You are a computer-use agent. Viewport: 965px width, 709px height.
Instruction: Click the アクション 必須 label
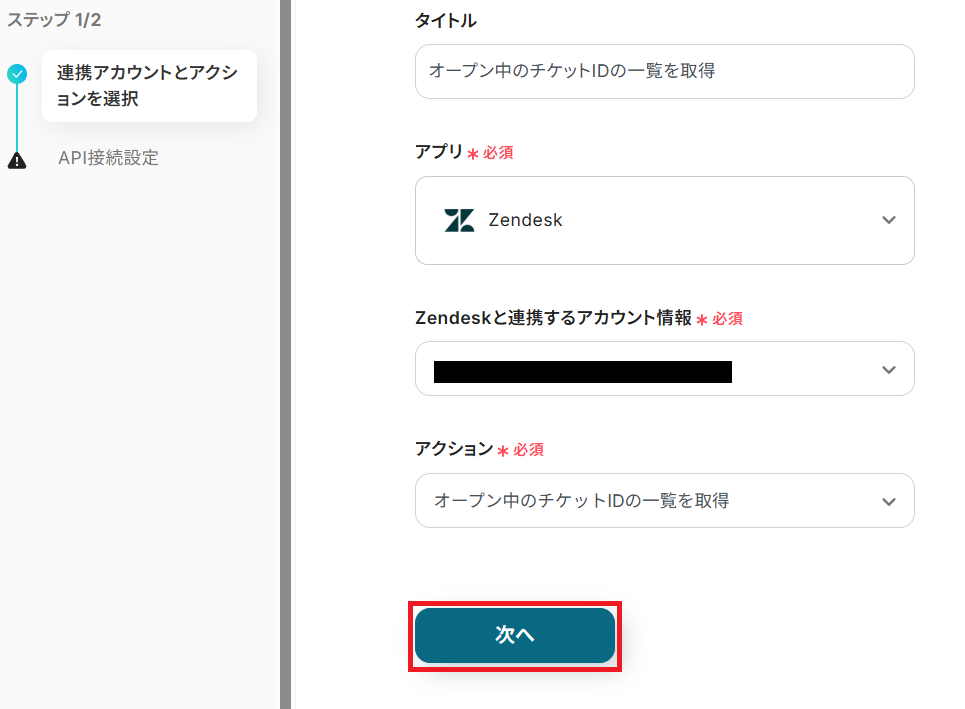[x=478, y=450]
